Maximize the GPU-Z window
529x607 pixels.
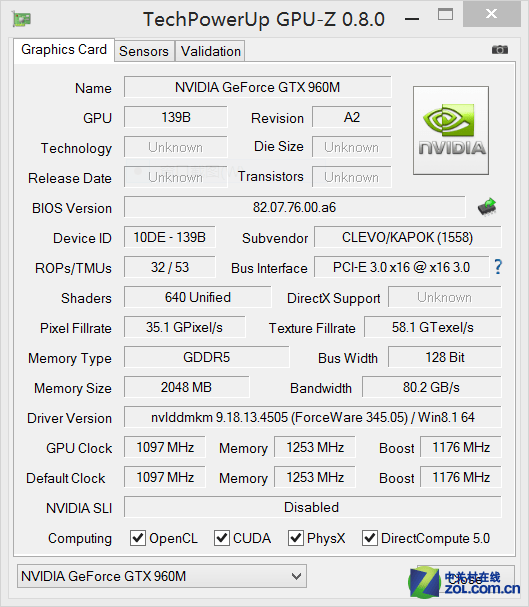445,15
